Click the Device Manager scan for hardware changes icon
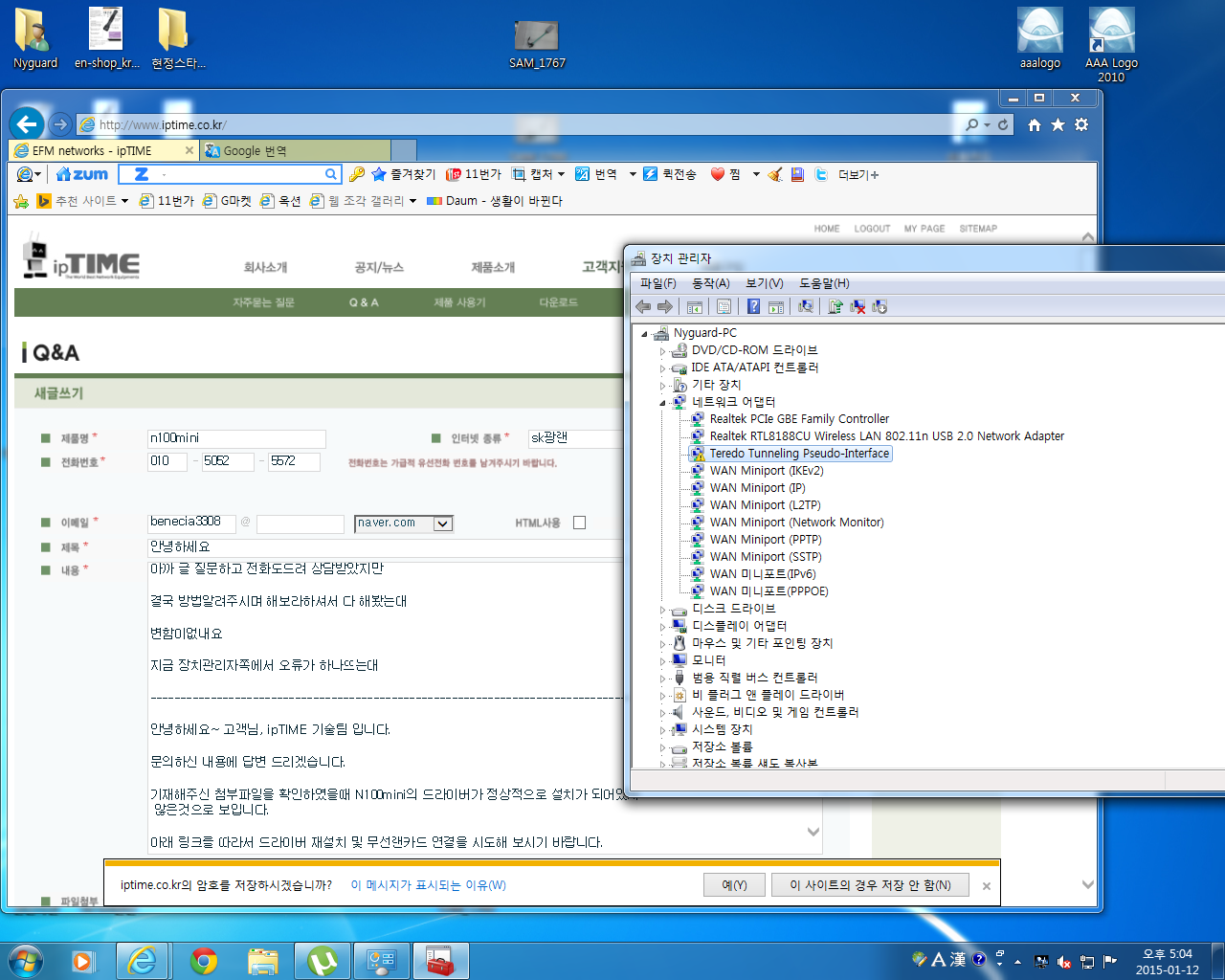Image resolution: width=1225 pixels, height=980 pixels. pyautogui.click(x=806, y=306)
